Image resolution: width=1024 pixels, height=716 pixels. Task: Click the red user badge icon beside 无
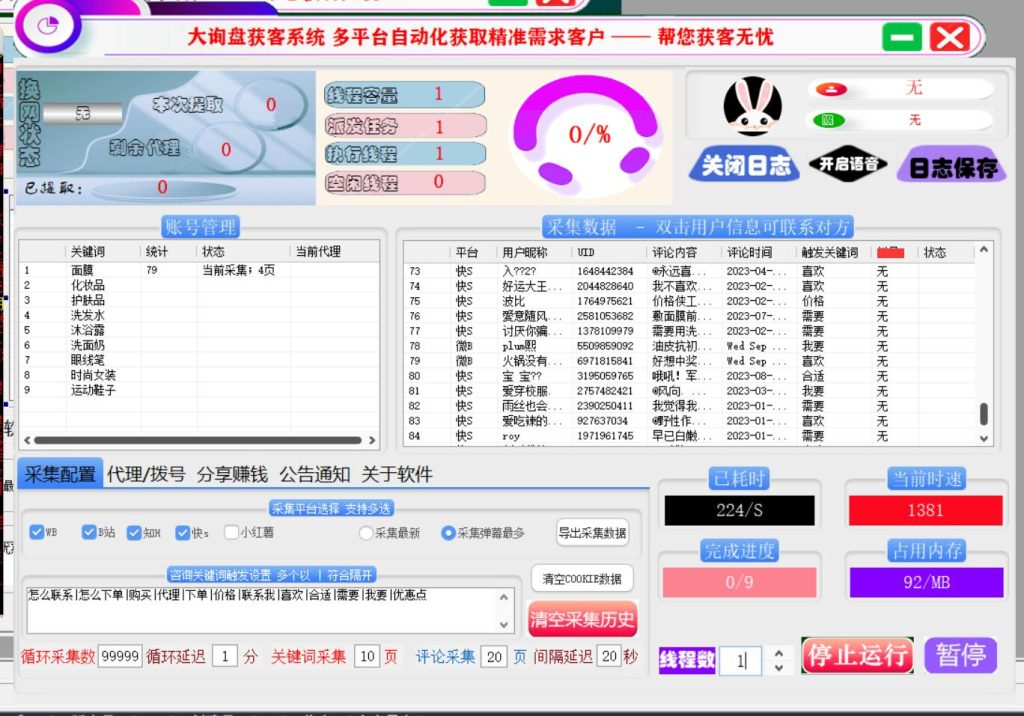[x=831, y=89]
